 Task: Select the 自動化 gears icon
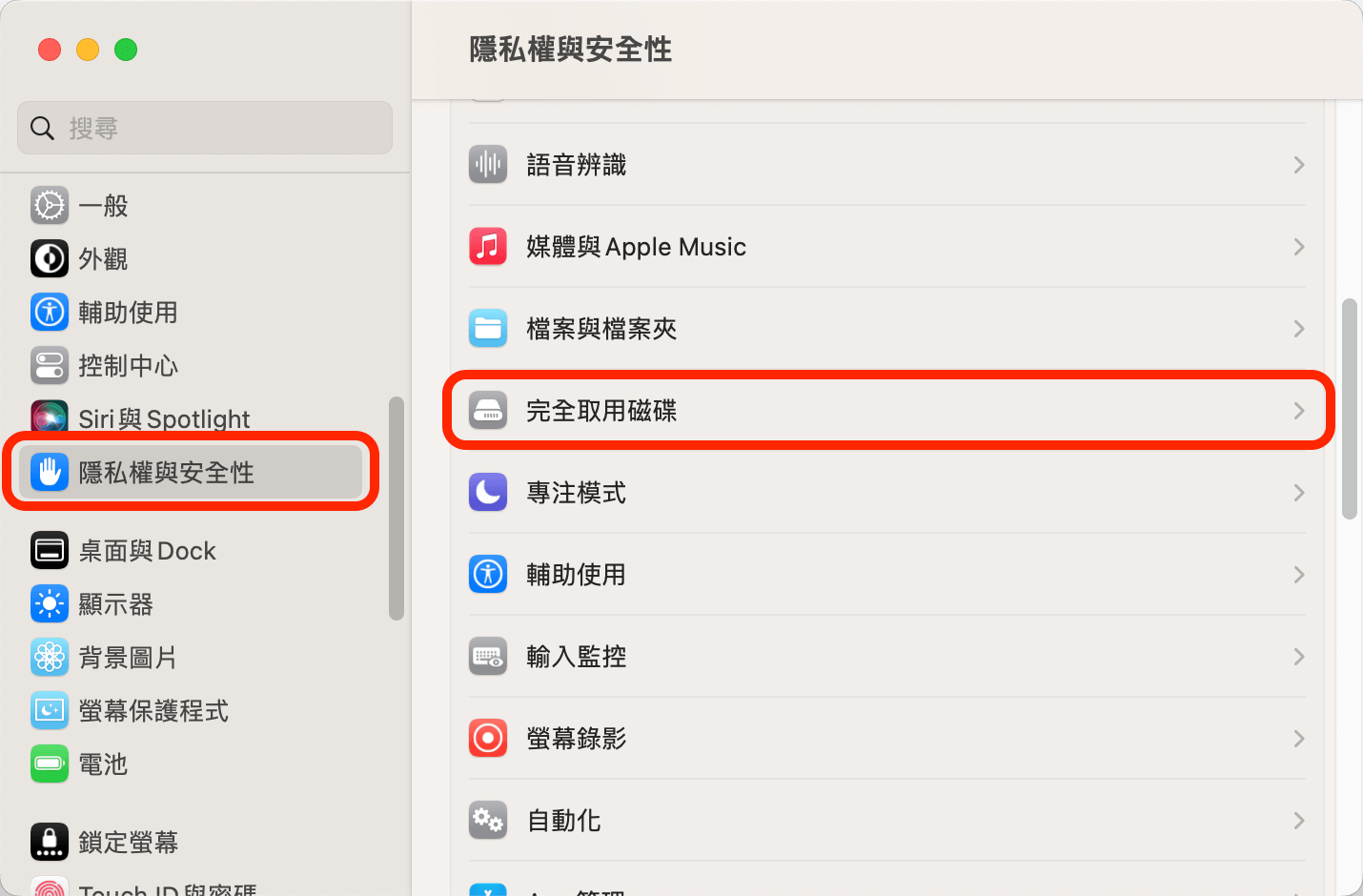coord(488,820)
